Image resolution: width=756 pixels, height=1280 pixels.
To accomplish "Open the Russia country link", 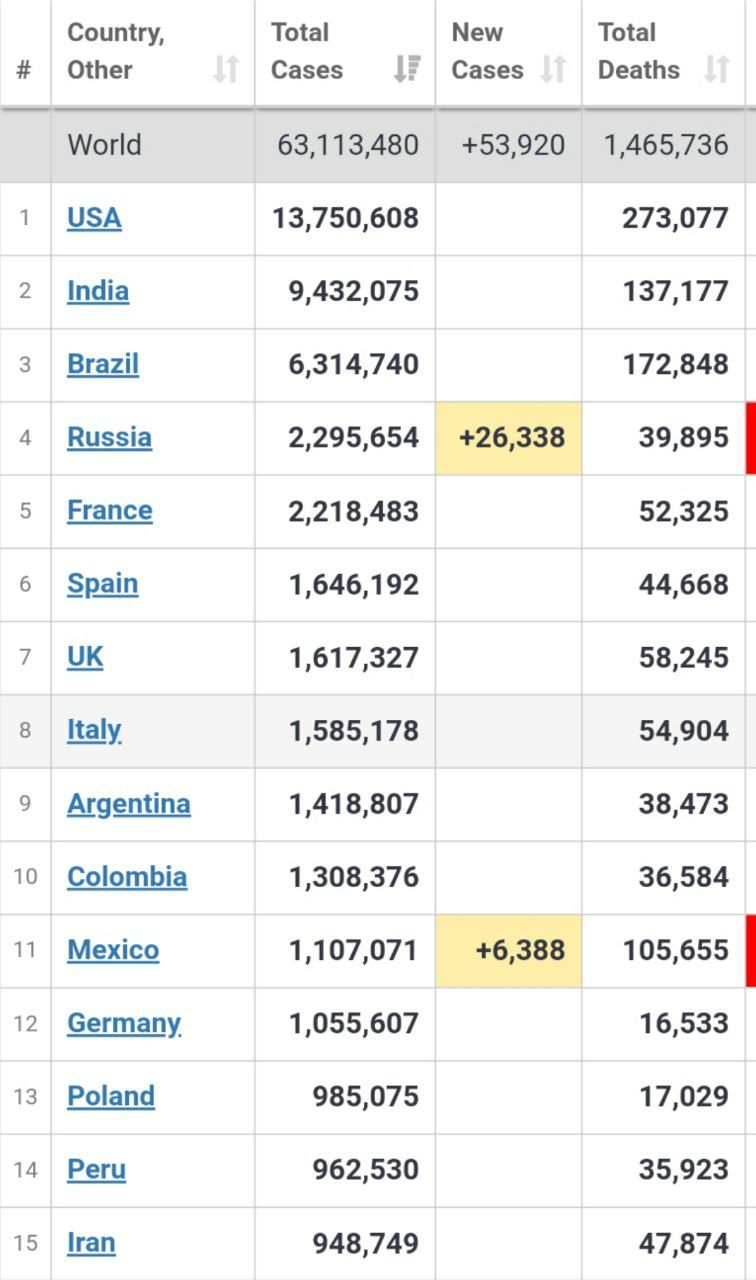I will [x=109, y=437].
